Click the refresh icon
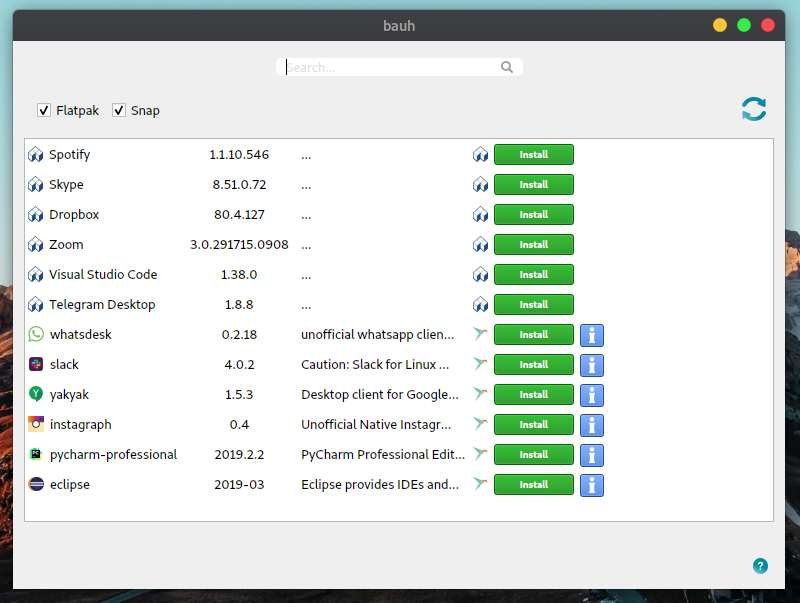Viewport: 800px width, 603px height. (754, 109)
